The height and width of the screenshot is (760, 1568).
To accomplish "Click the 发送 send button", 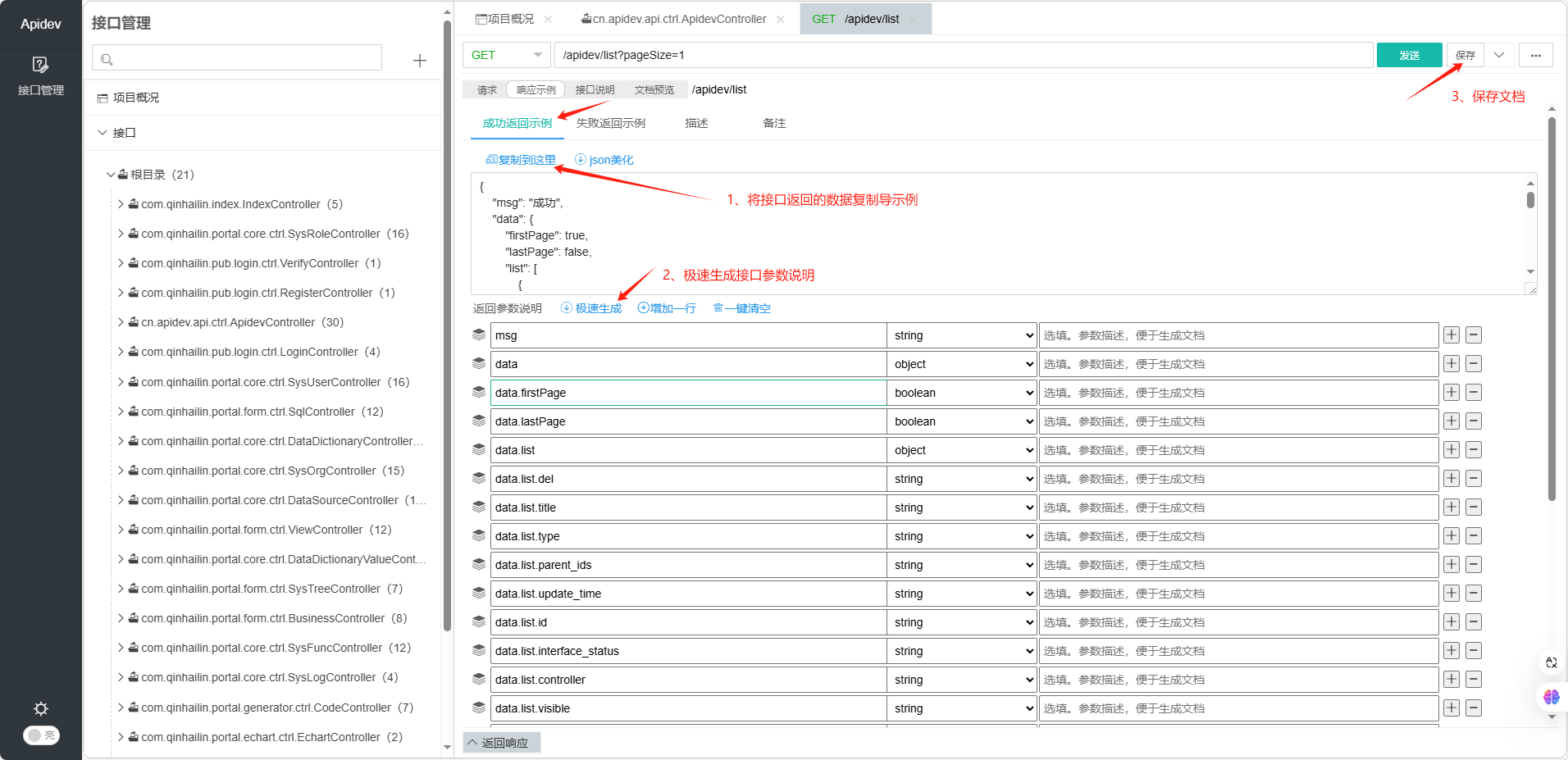I will point(1409,55).
